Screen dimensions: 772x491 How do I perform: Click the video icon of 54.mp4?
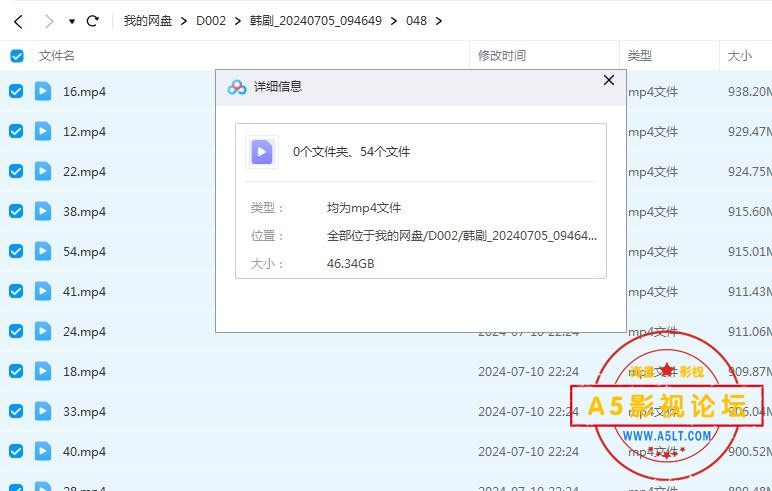[x=43, y=251]
